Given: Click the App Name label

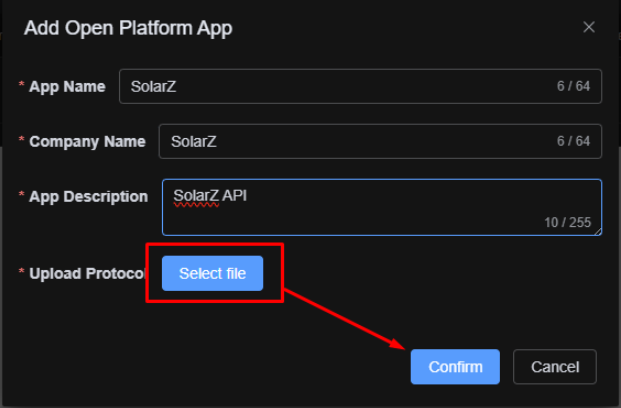Looking at the screenshot, I should coord(67,87).
